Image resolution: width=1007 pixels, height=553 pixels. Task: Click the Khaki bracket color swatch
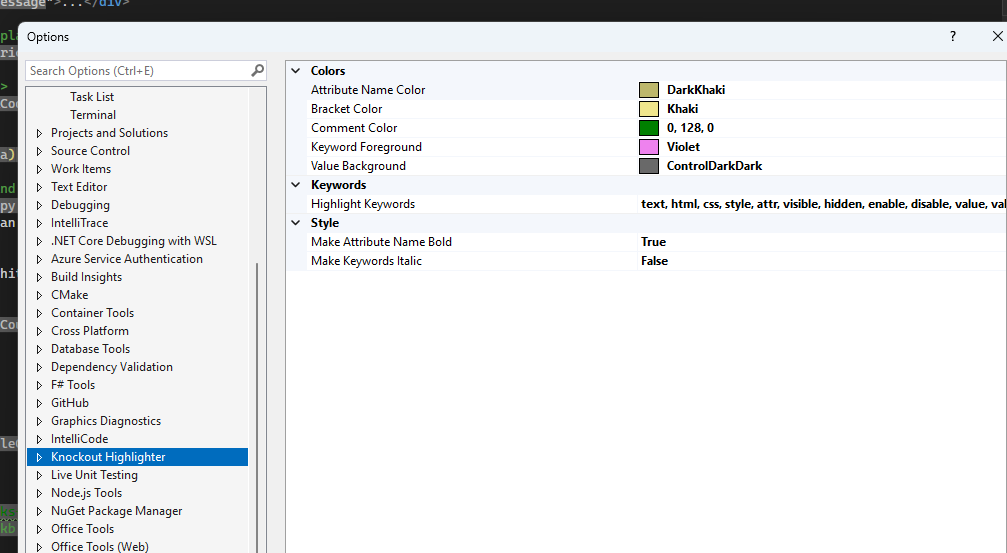649,109
